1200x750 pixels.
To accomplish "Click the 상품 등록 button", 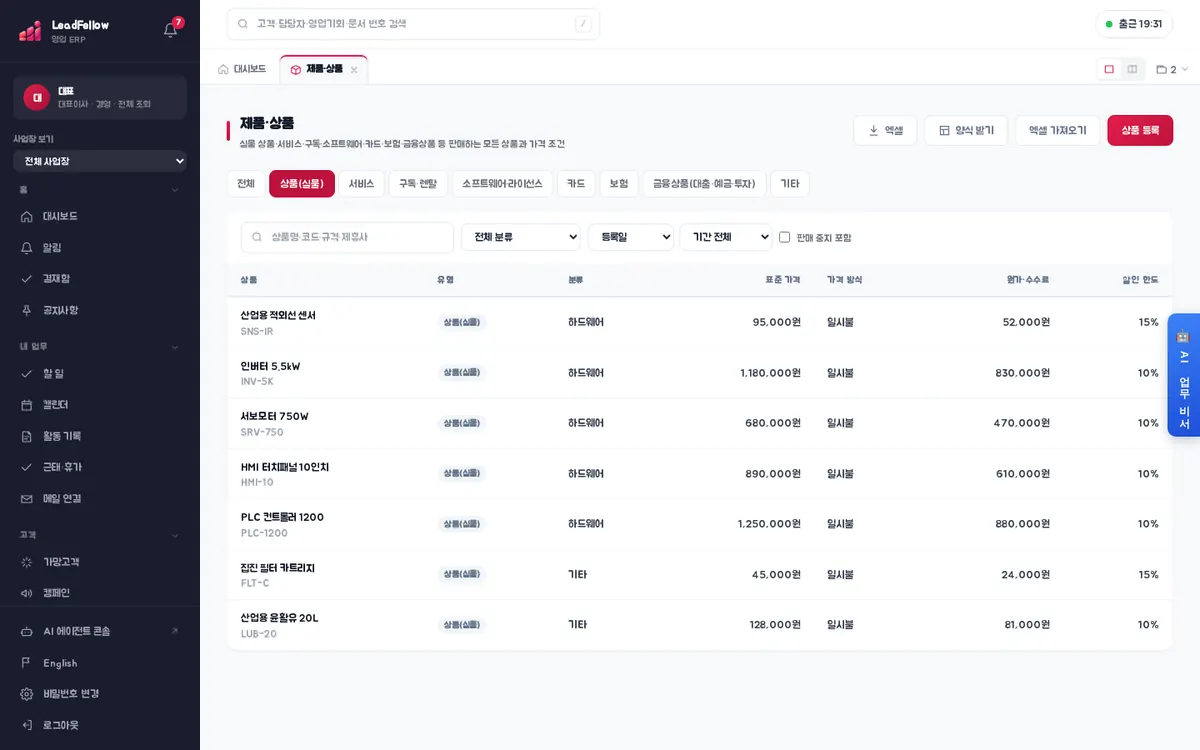I will (1140, 130).
